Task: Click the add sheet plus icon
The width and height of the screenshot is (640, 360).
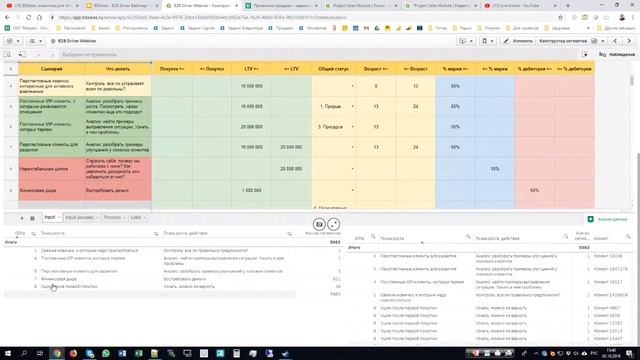Action: pos(22,218)
